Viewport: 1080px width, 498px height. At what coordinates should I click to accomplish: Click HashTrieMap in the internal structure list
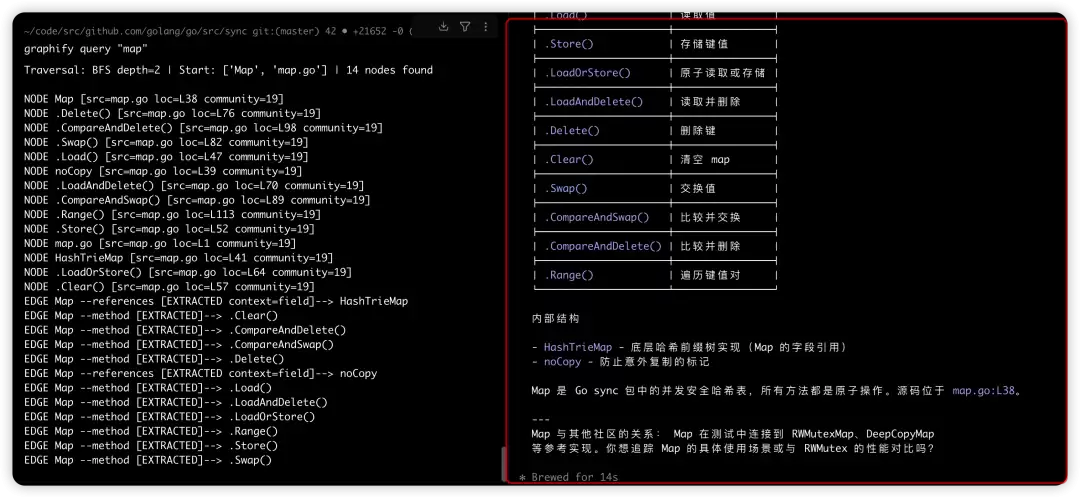point(578,347)
